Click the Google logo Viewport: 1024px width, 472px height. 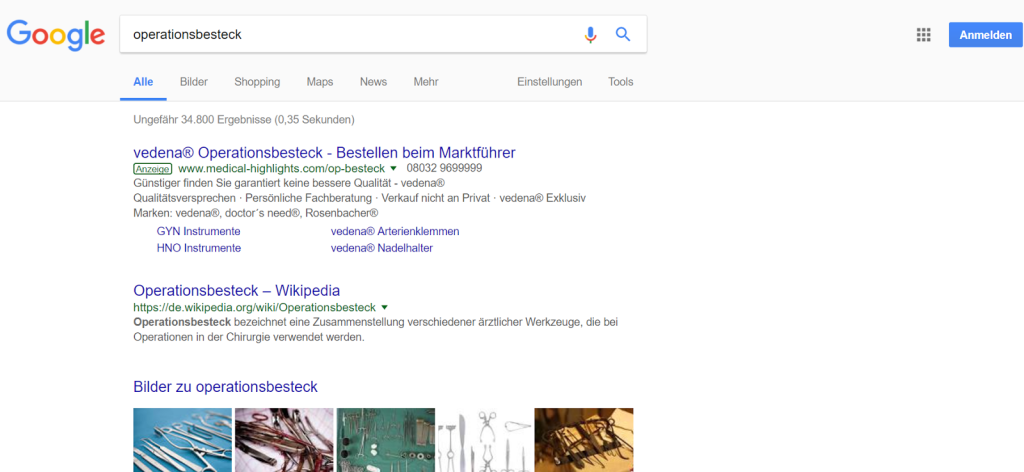56,35
